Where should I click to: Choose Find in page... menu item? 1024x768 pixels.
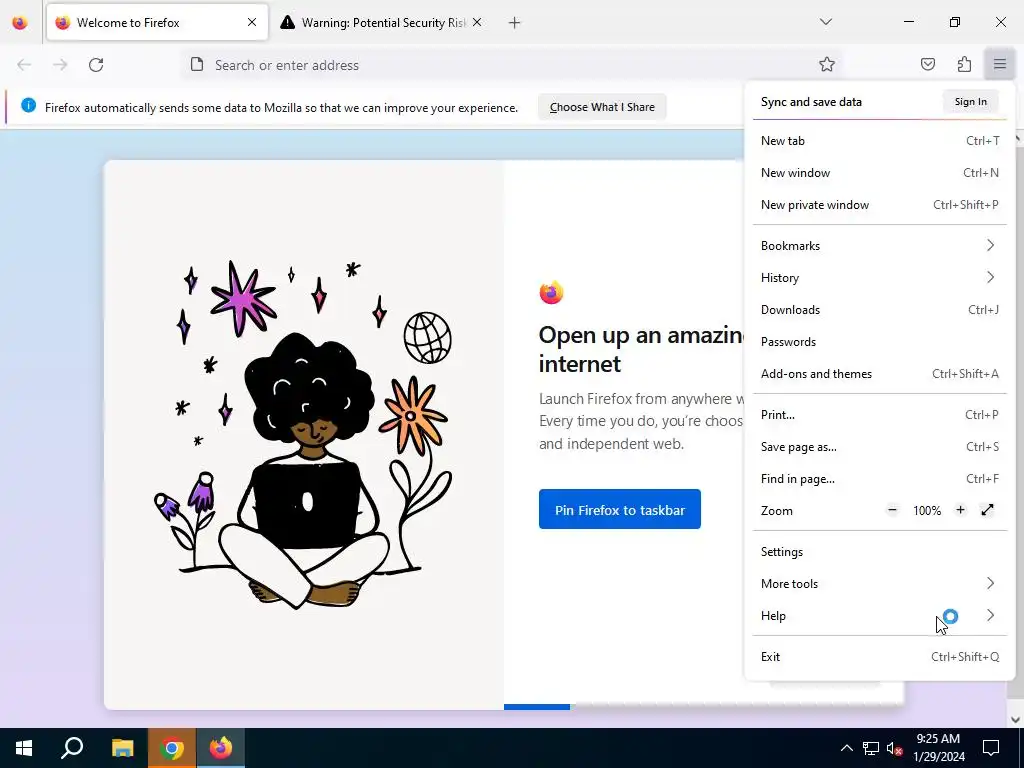pyautogui.click(x=880, y=479)
